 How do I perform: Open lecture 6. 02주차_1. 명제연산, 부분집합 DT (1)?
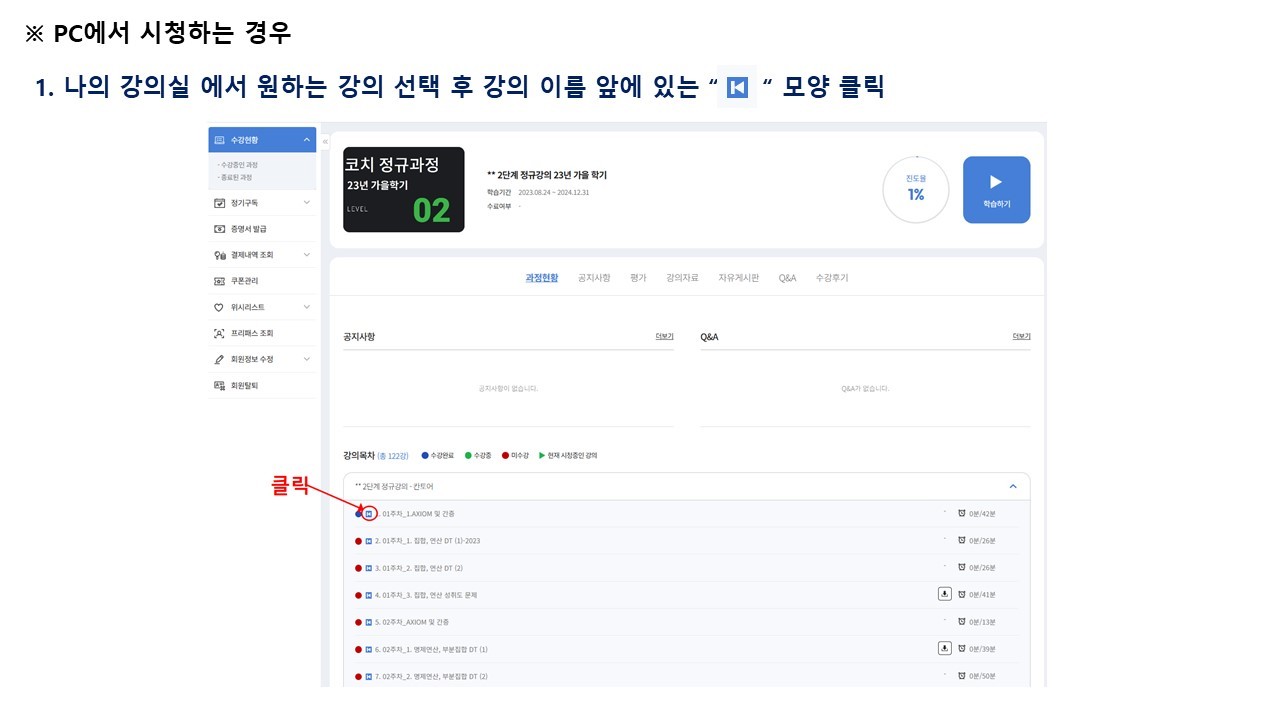(431, 649)
